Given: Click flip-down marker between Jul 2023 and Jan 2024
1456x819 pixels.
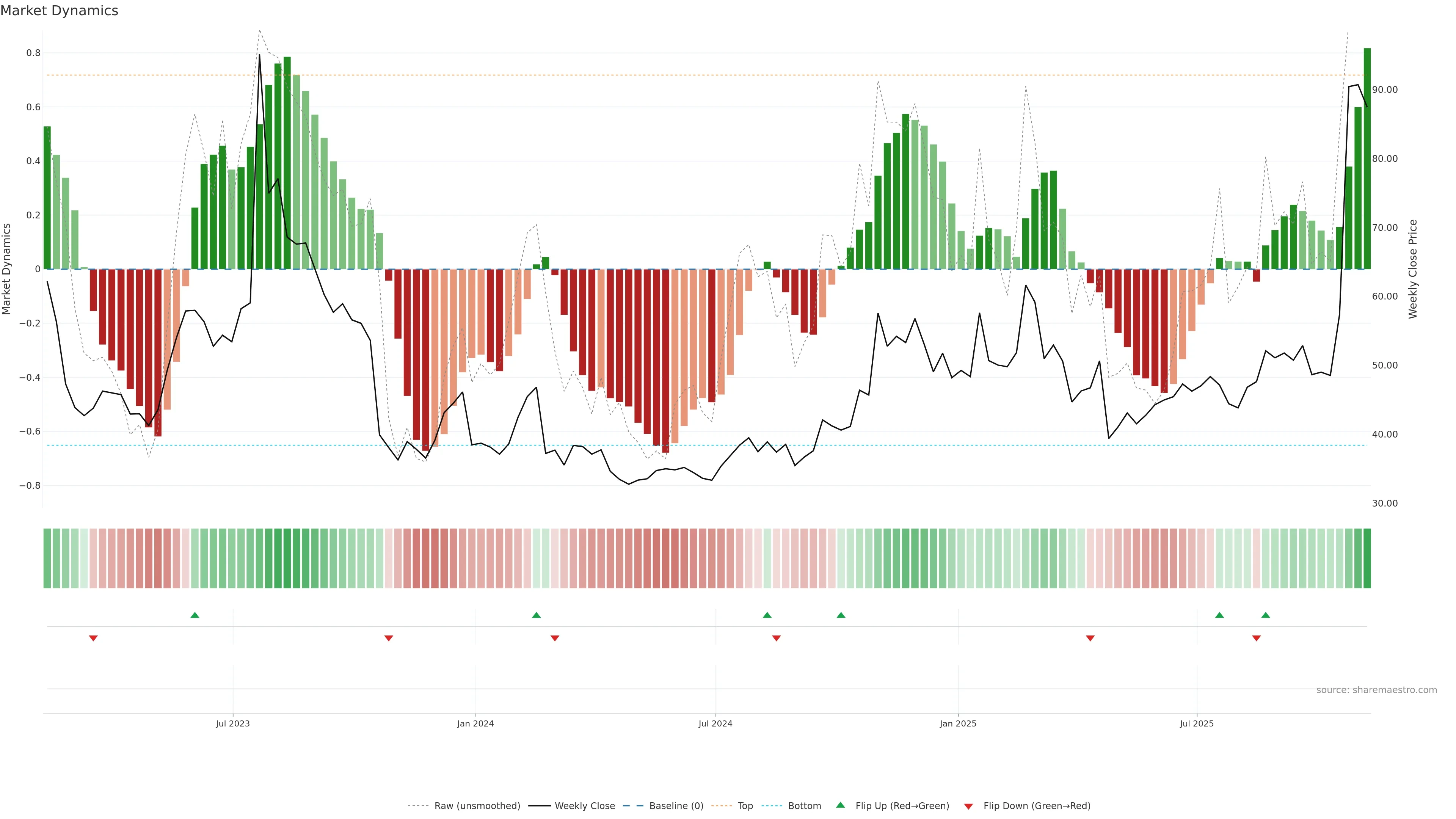Looking at the screenshot, I should 388,638.
